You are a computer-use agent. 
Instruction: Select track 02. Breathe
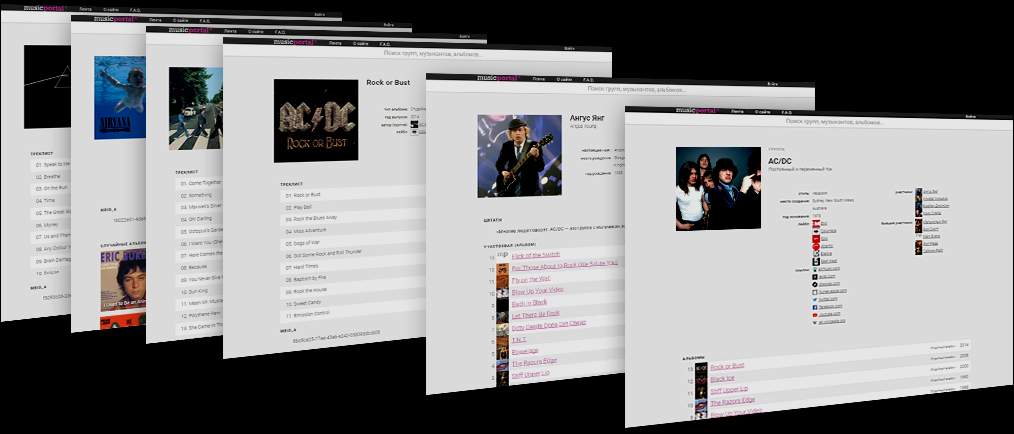(50, 176)
